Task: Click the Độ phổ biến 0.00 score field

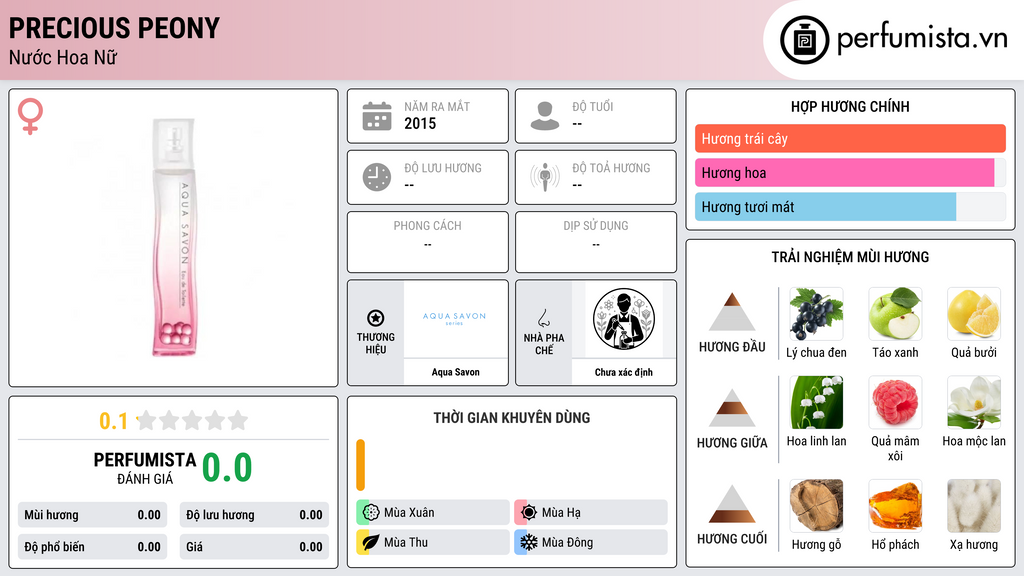Action: [92, 547]
